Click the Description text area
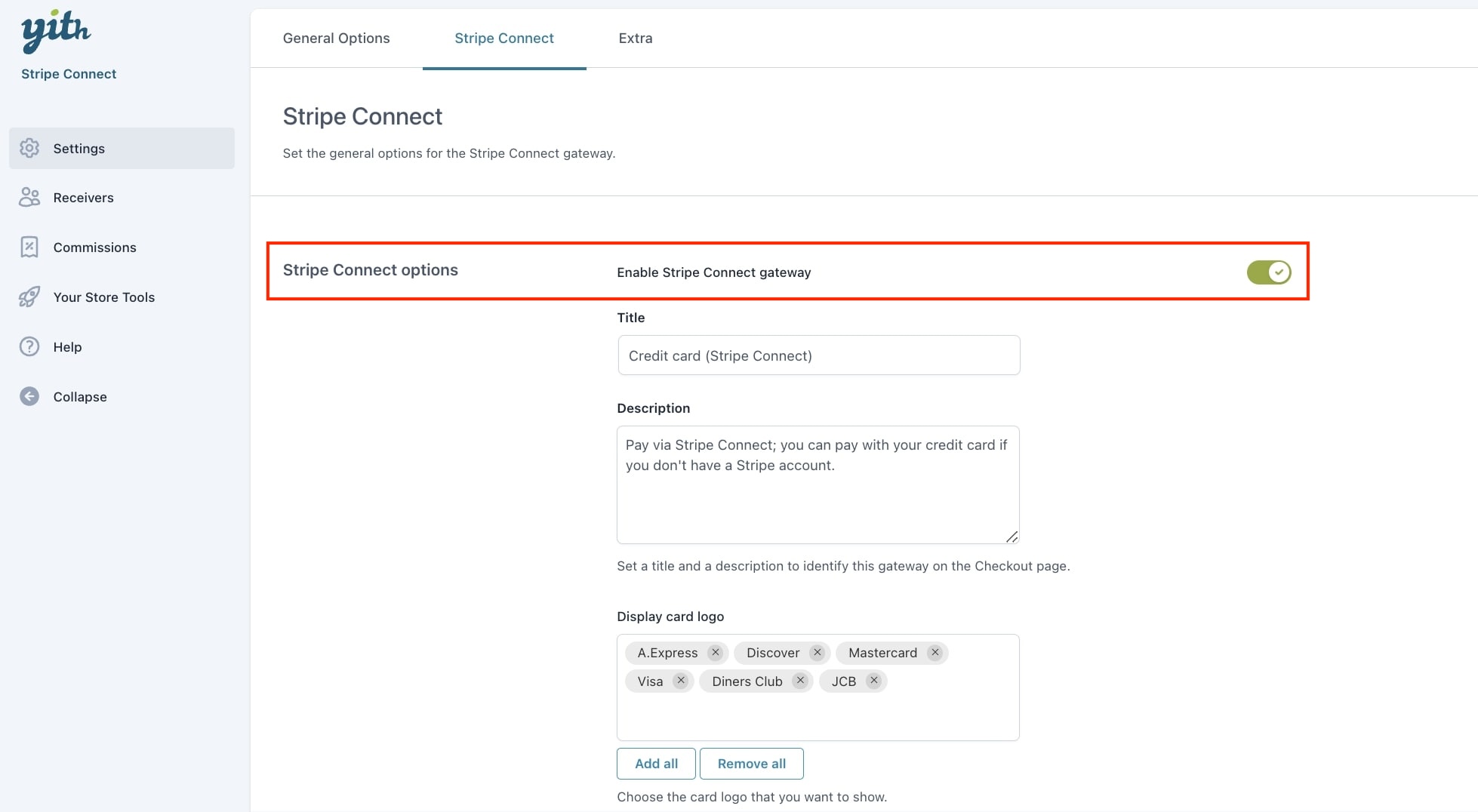 (818, 484)
